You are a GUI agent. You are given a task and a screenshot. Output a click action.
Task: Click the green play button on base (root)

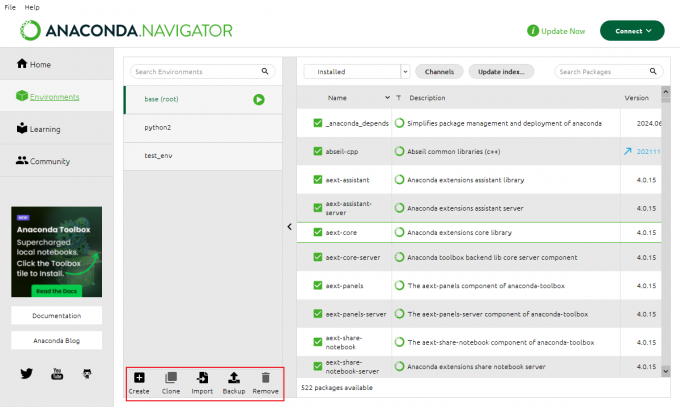[259, 100]
